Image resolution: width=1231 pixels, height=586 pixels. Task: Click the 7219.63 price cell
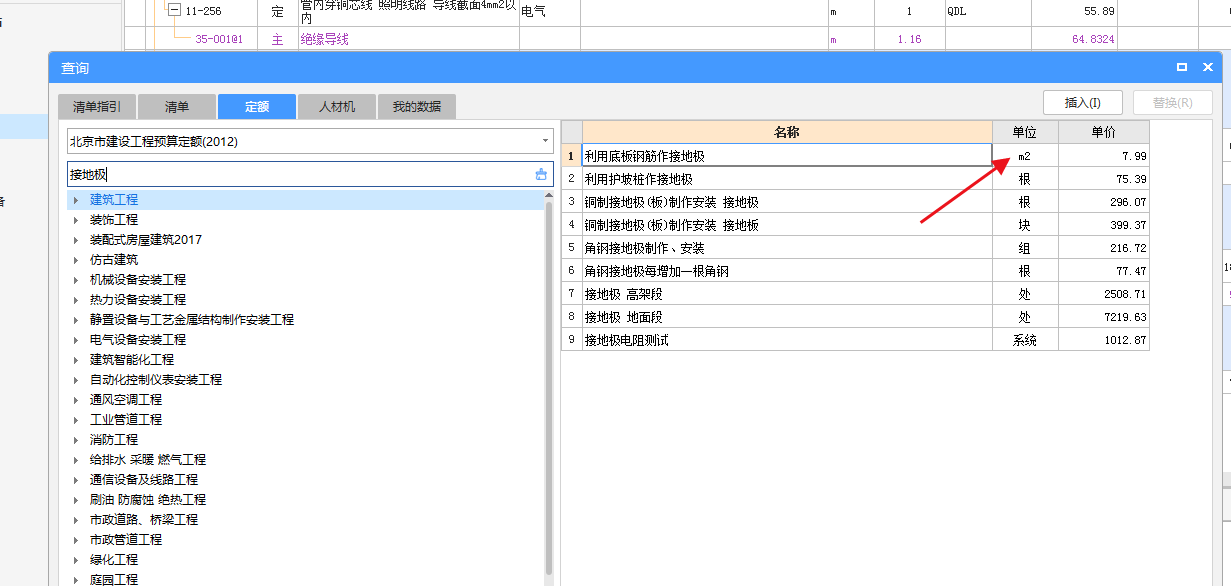(1104, 317)
